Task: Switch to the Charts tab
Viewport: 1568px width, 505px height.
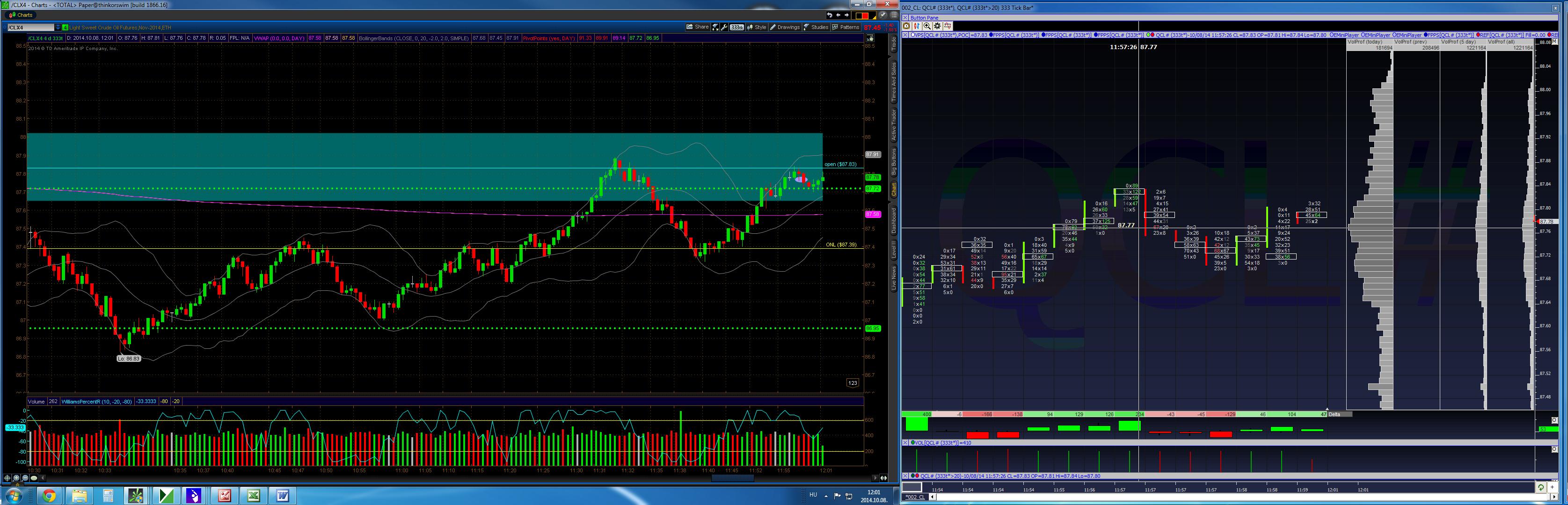Action: 22,15
